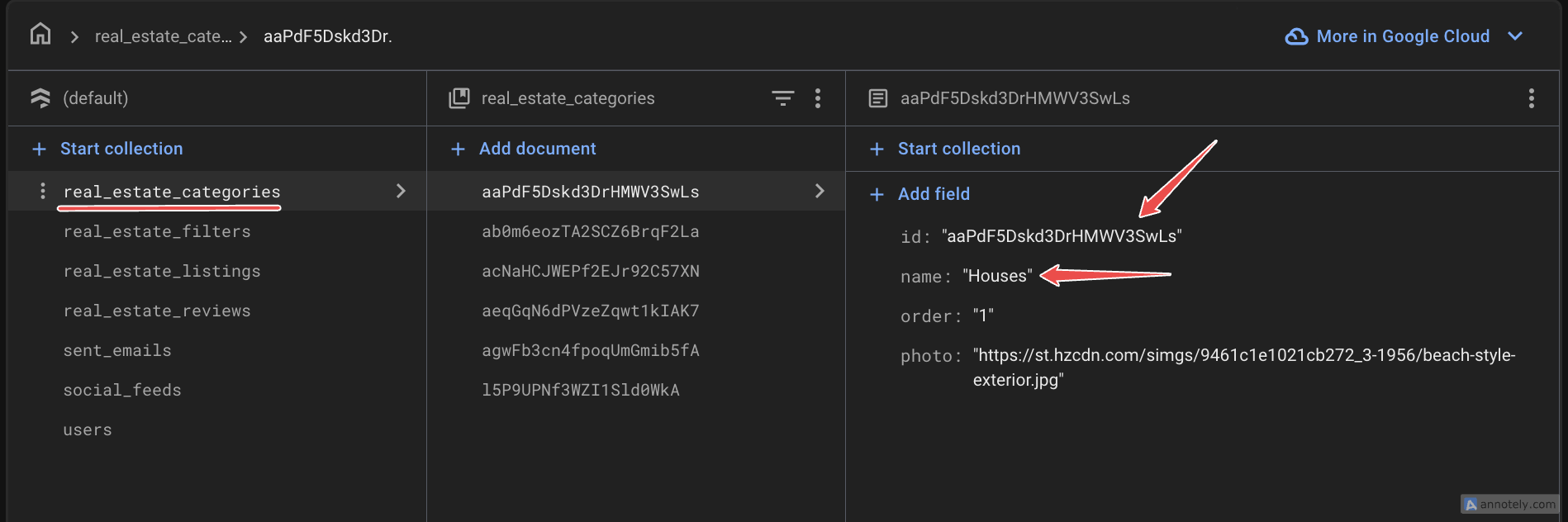This screenshot has height=522, width=1568.
Task: Select the real_estate_listings collection
Action: pos(162,271)
